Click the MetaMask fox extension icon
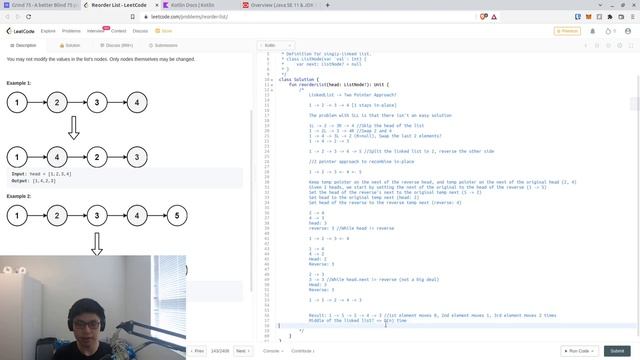The height and width of the screenshot is (360, 640). click(589, 17)
